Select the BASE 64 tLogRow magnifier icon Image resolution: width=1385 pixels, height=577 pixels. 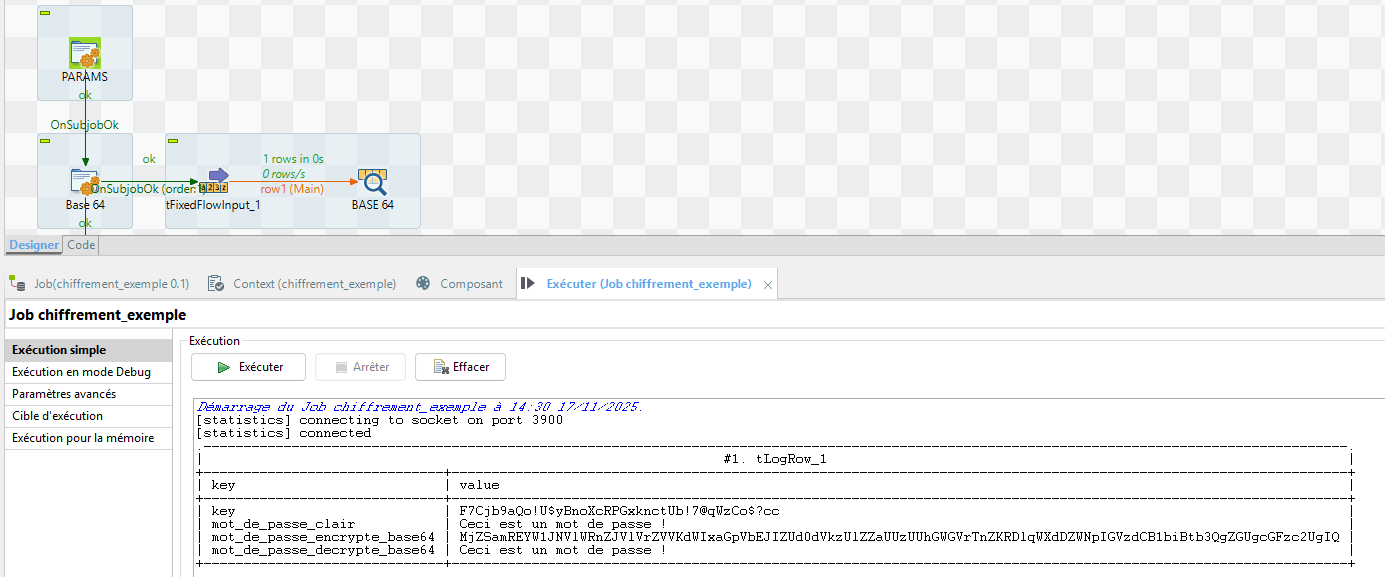372,180
